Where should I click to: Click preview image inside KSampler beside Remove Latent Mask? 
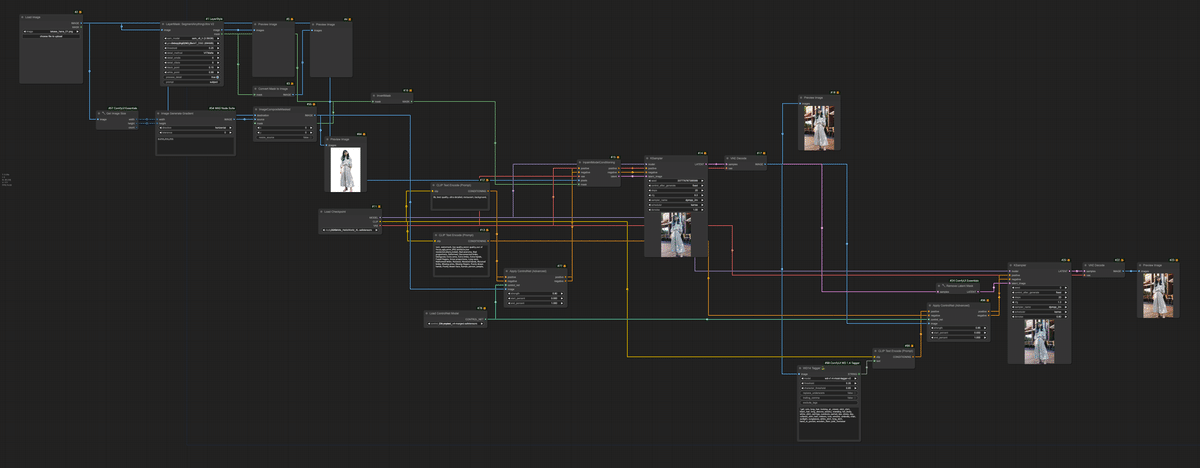click(x=1039, y=341)
